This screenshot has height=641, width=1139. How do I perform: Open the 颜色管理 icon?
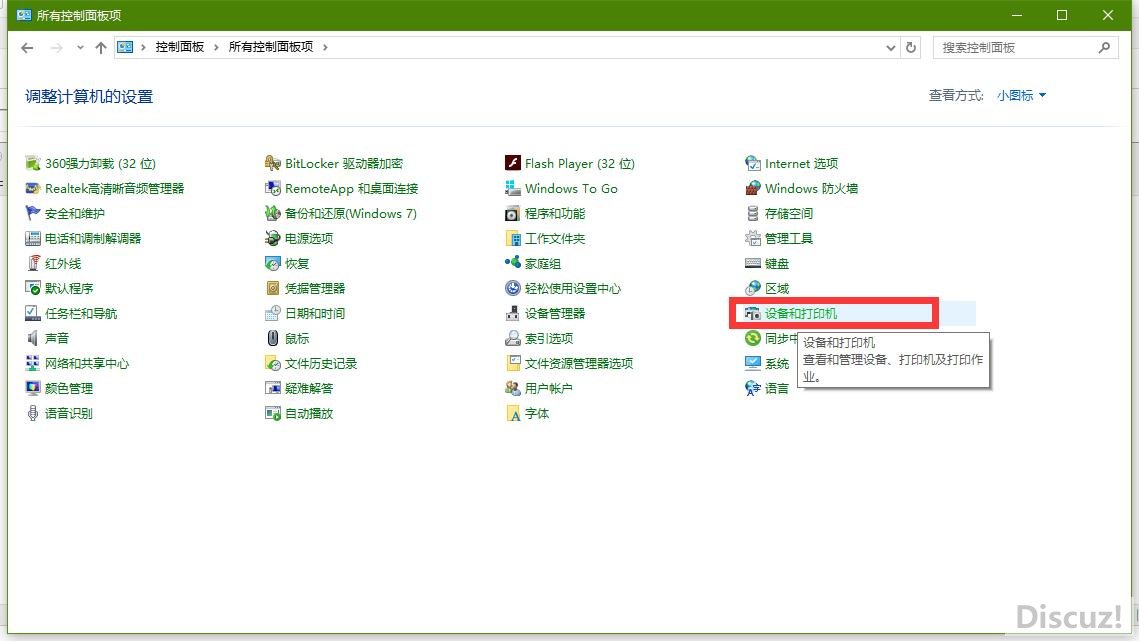pos(33,388)
